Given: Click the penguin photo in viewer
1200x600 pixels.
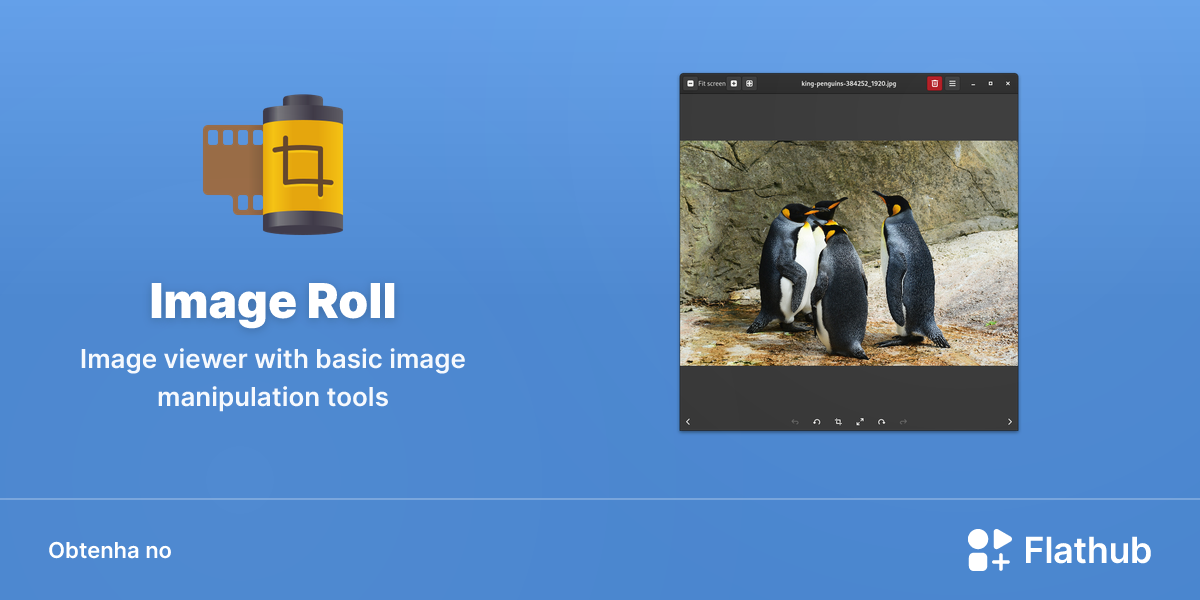Looking at the screenshot, I should click(x=849, y=253).
